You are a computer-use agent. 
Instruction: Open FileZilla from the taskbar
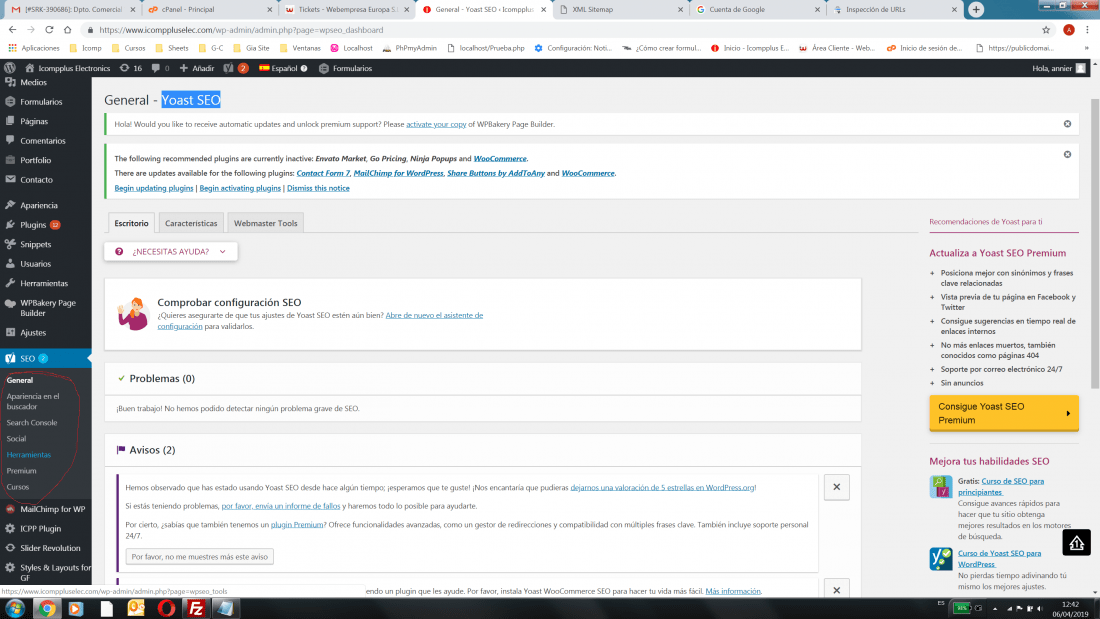click(x=196, y=608)
